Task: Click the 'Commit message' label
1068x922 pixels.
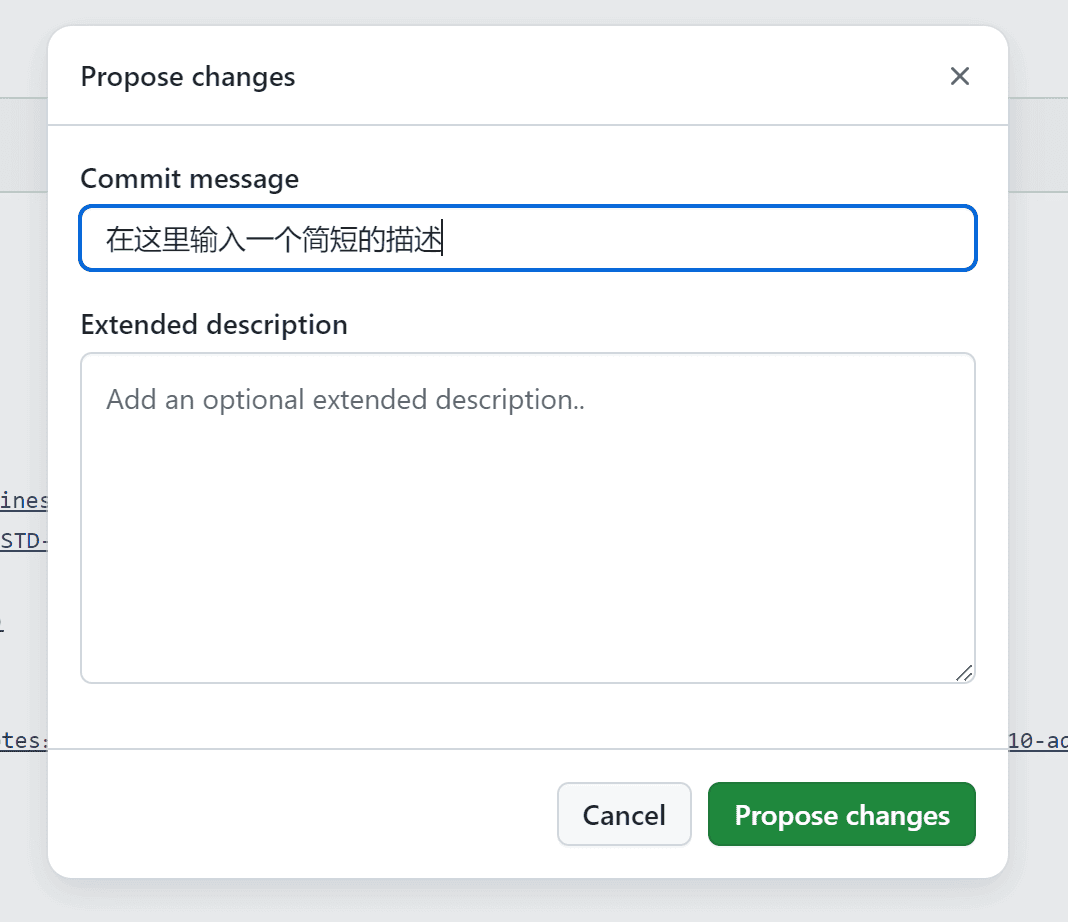Action: point(189,179)
